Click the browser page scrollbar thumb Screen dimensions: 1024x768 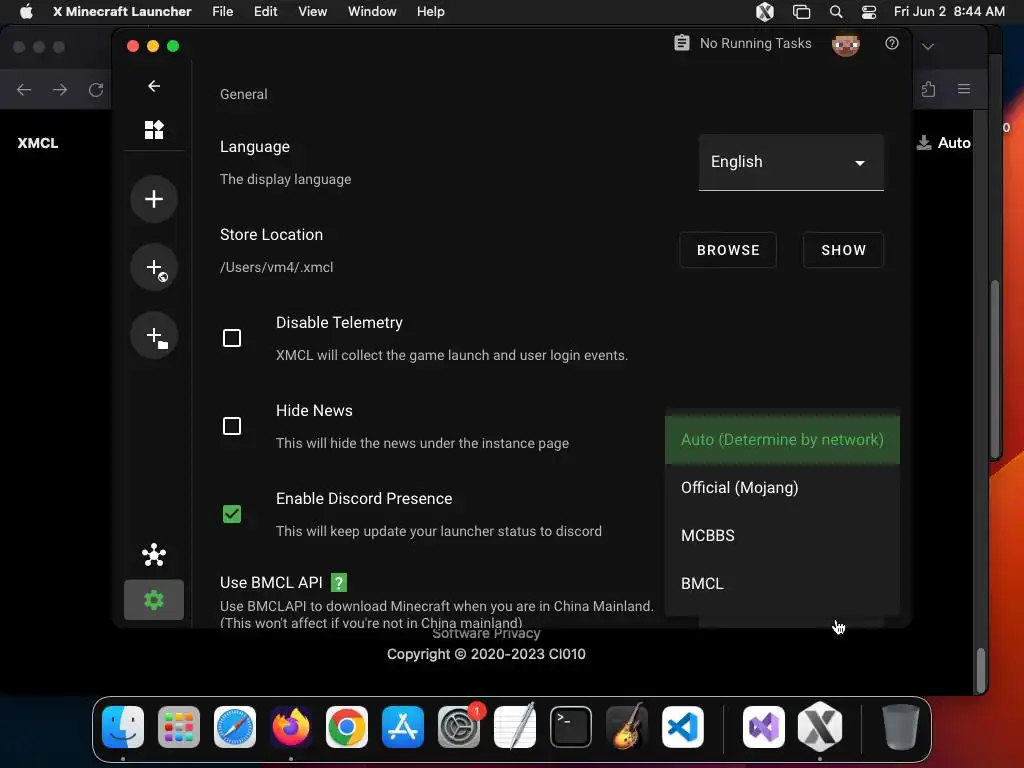click(x=980, y=669)
